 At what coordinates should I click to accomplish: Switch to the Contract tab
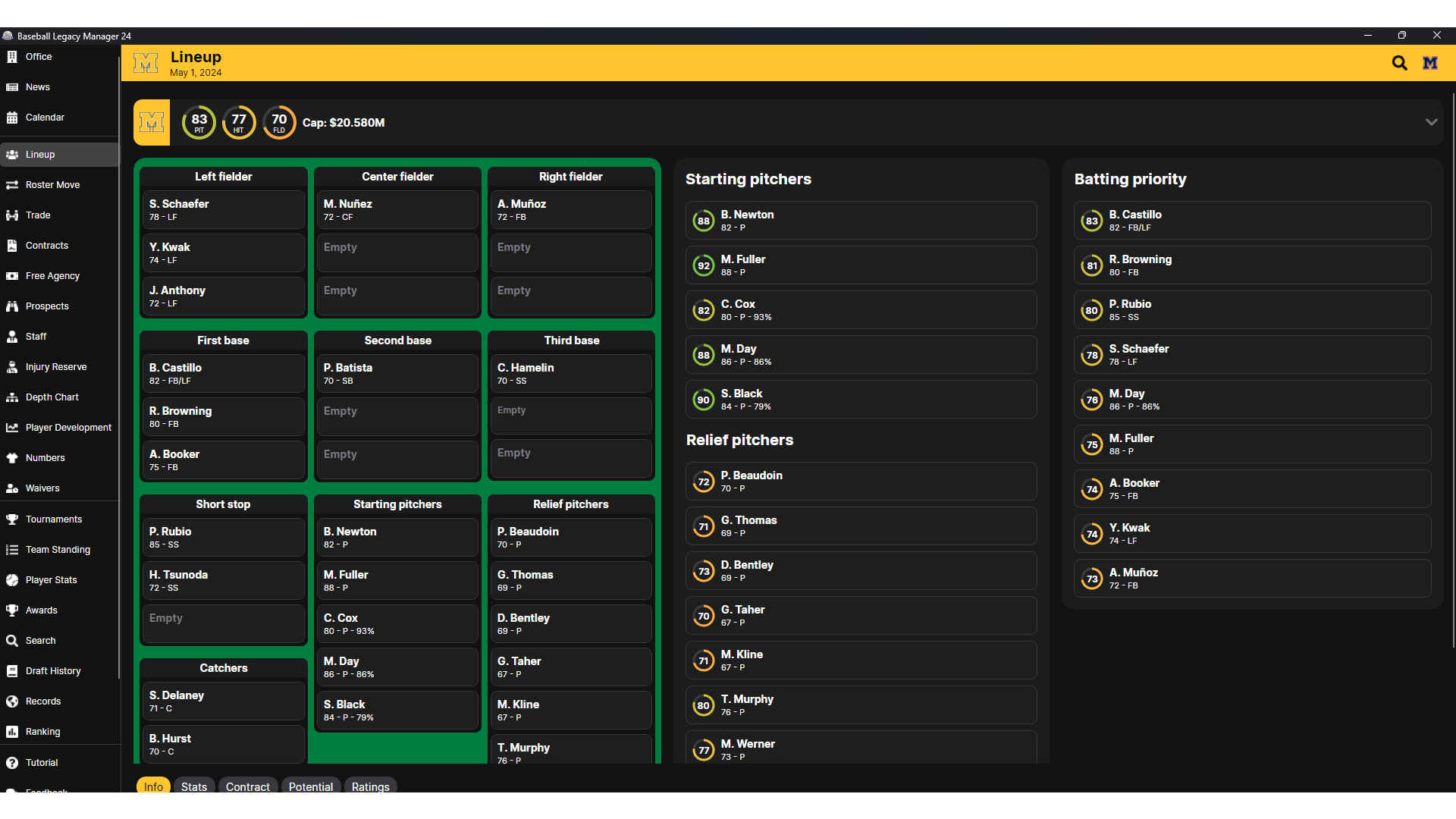(x=248, y=786)
